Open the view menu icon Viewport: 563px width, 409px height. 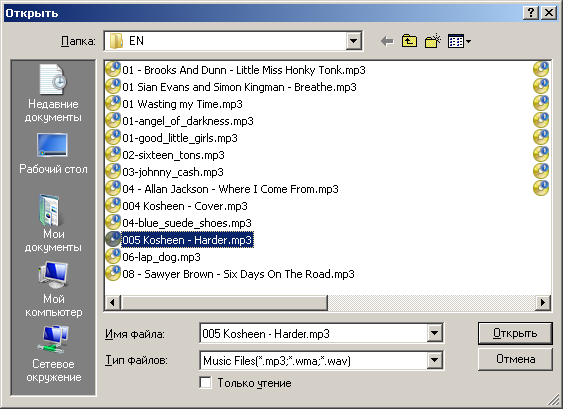(459, 41)
